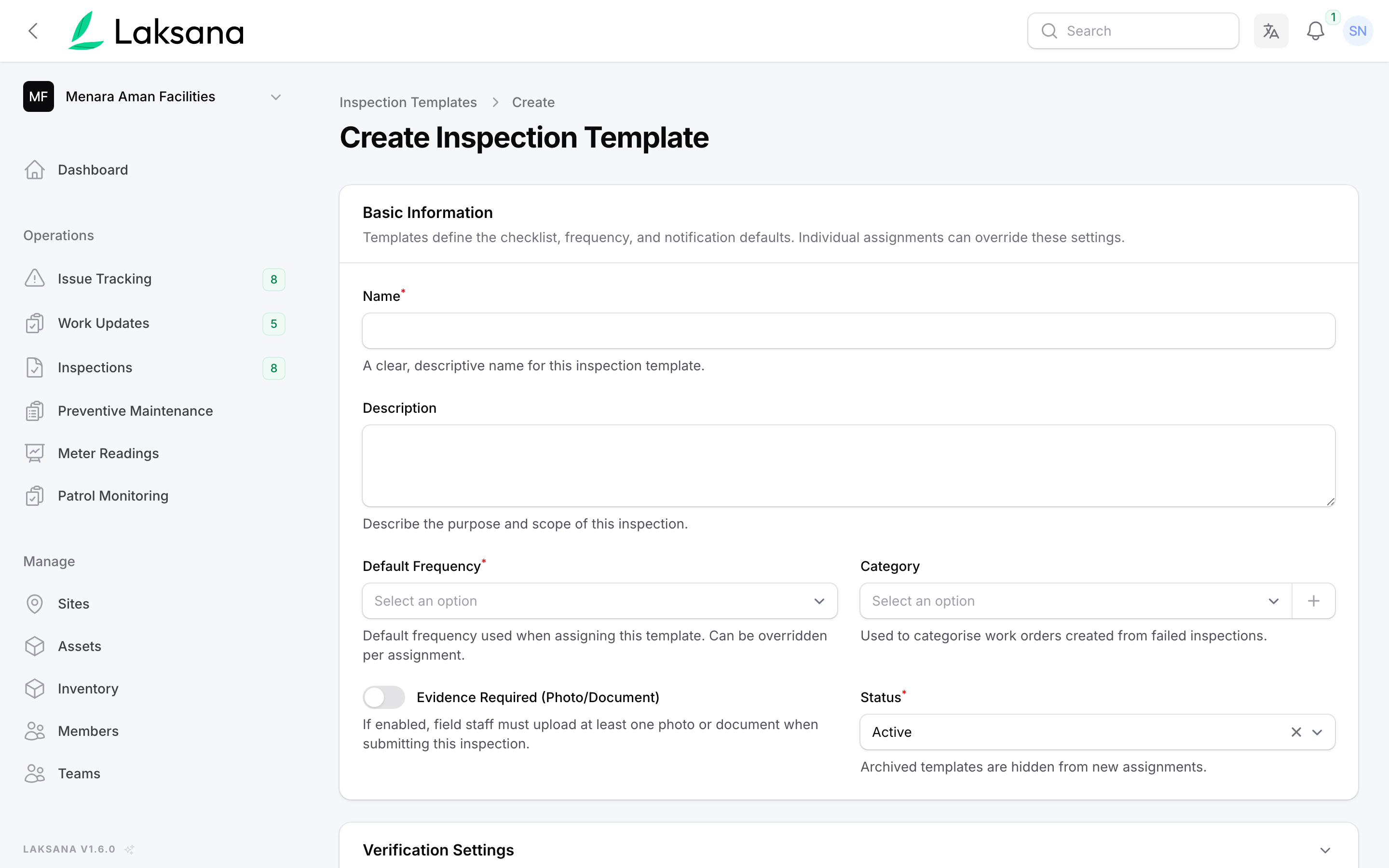
Task: Open the SN user avatar menu
Action: (1358, 31)
